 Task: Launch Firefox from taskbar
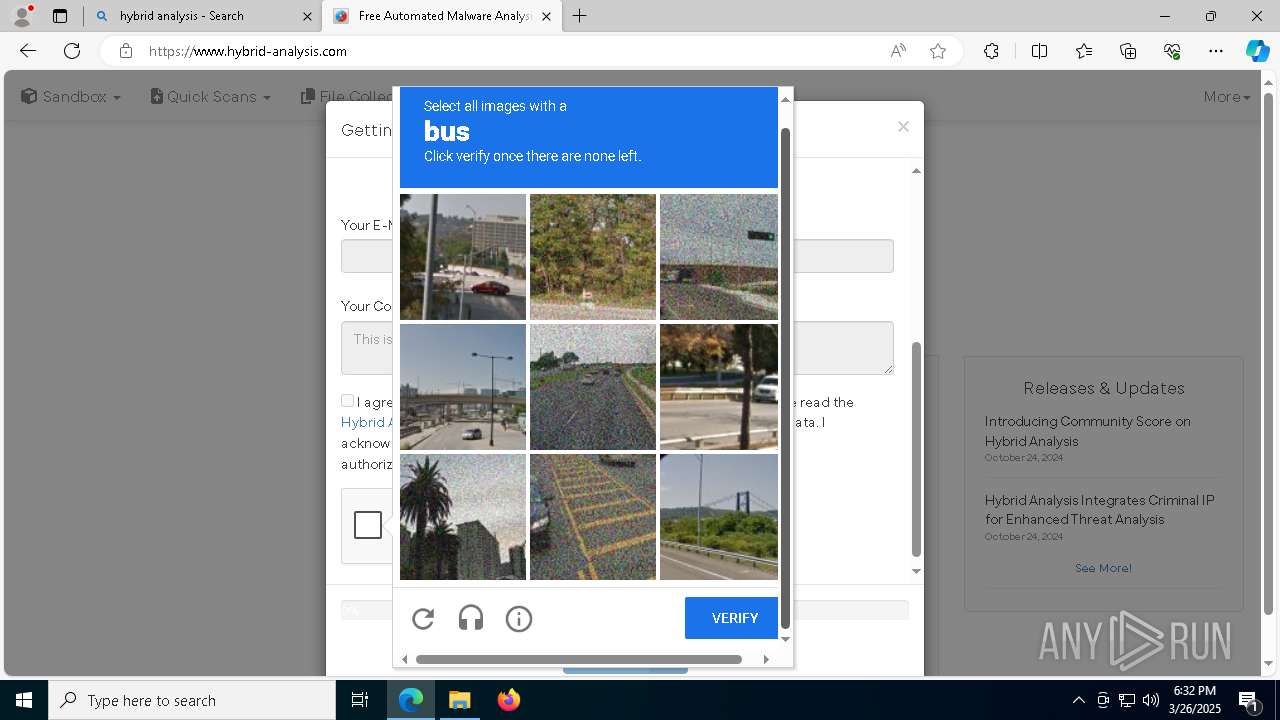[x=509, y=700]
